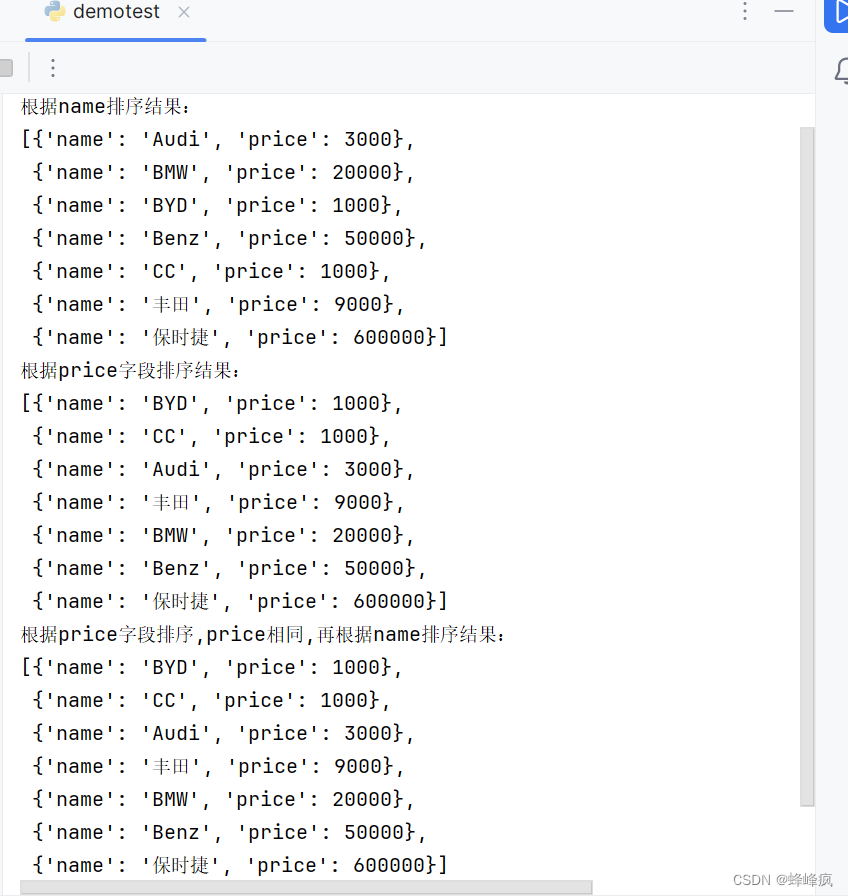This screenshot has width=848, height=896.
Task: Click the 'BMW' 20000 line in name-sorted list
Action: (x=223, y=173)
